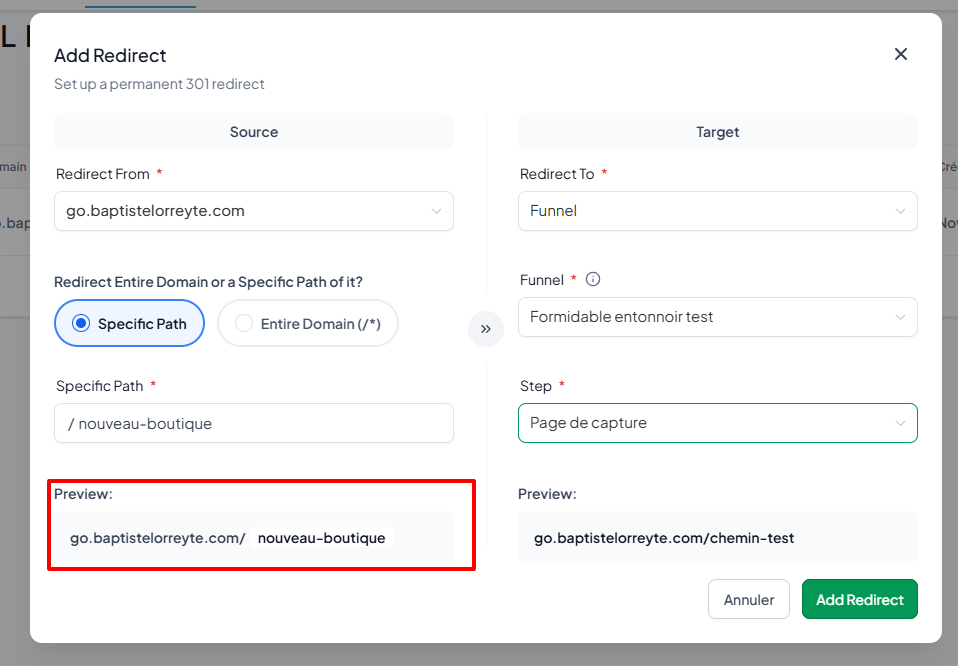958x666 pixels.
Task: Click the target preview URL chemin-test
Action: tap(664, 538)
